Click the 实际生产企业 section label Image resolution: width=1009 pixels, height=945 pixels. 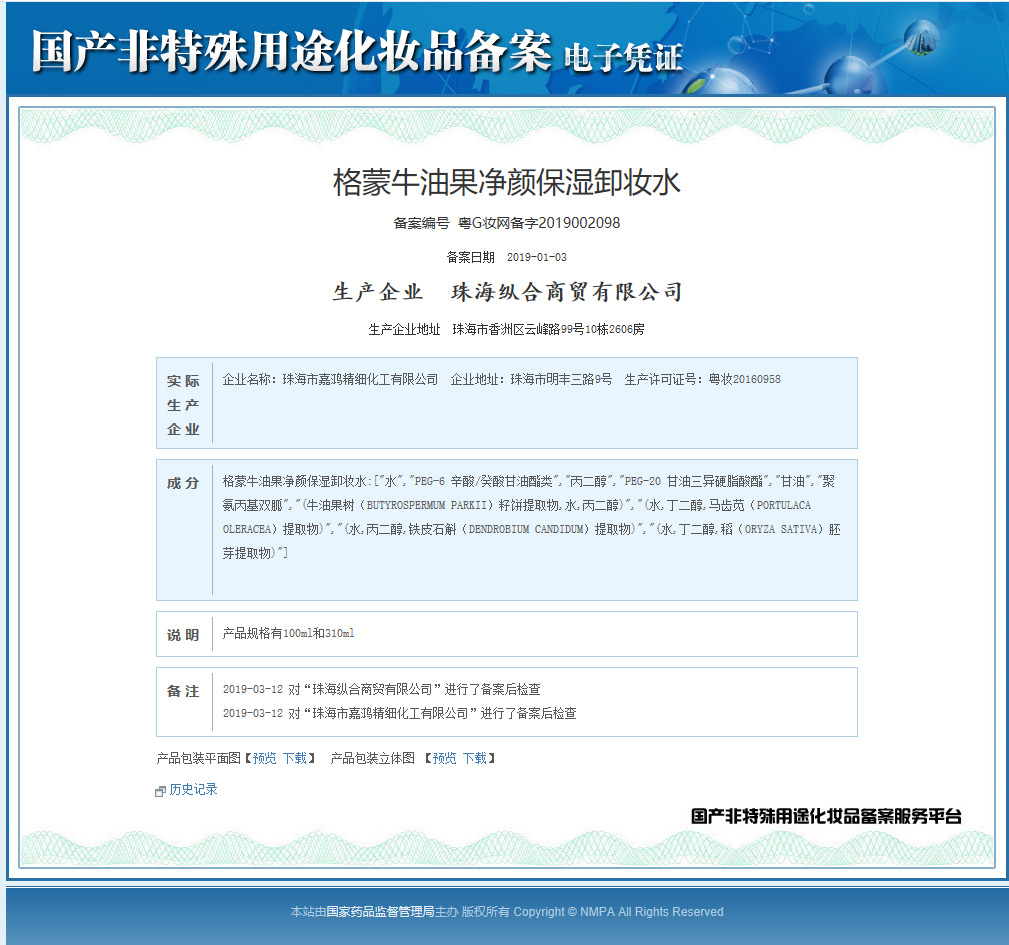tap(183, 405)
